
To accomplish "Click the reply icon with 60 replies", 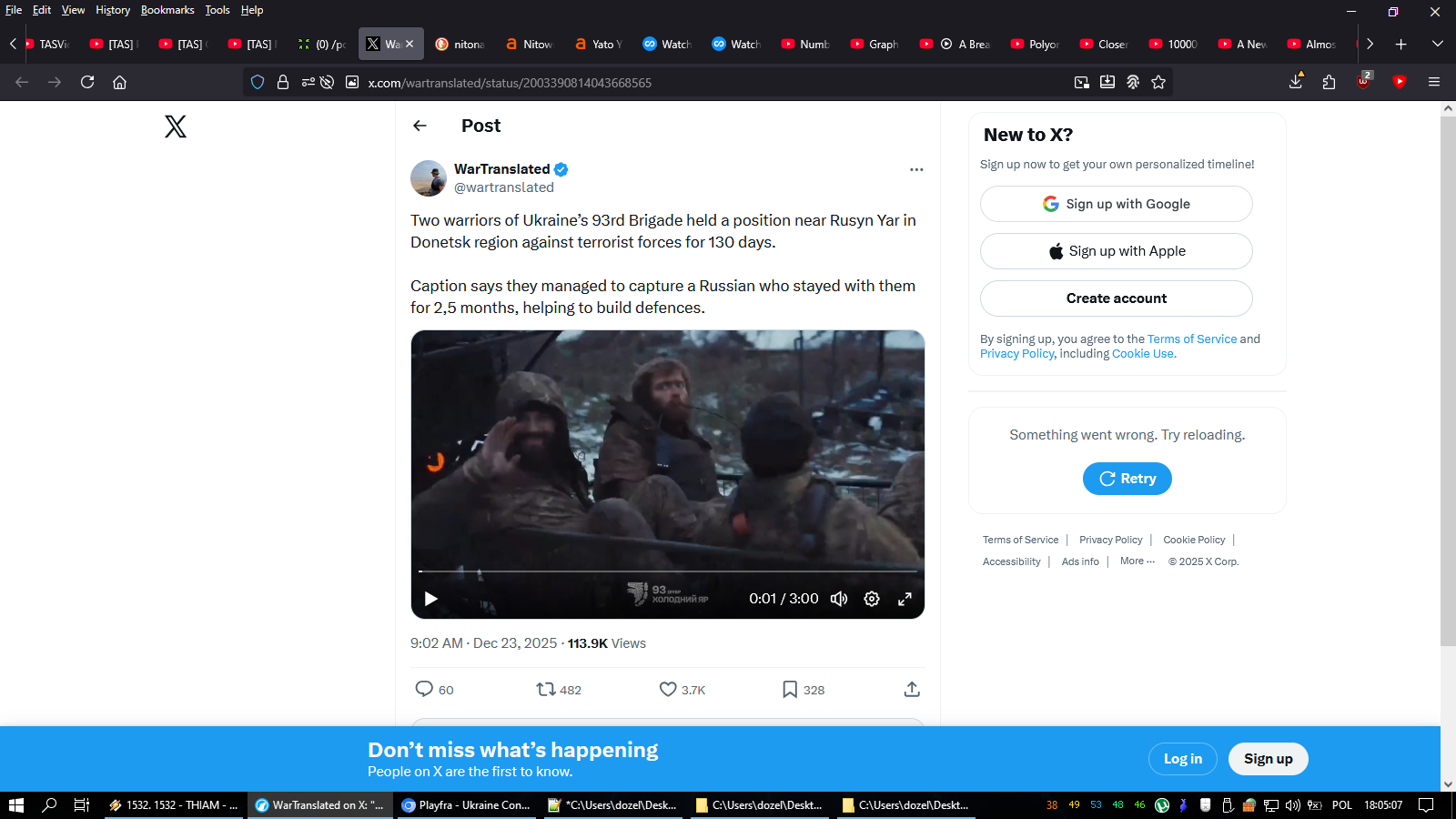I will coord(424,689).
